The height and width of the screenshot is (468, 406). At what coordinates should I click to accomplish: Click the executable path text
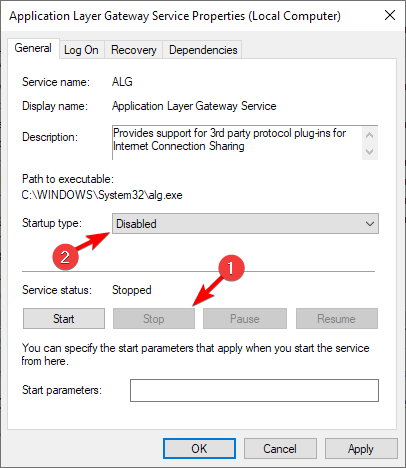click(x=102, y=195)
